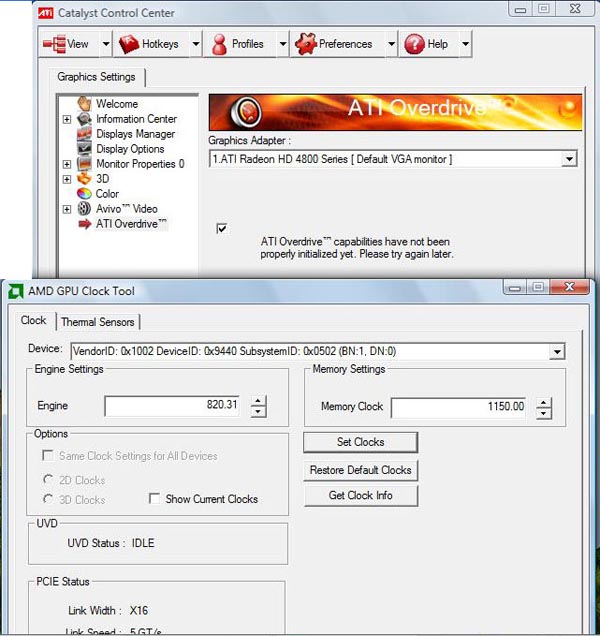
Task: Click the Set Clocks button
Action: (361, 442)
